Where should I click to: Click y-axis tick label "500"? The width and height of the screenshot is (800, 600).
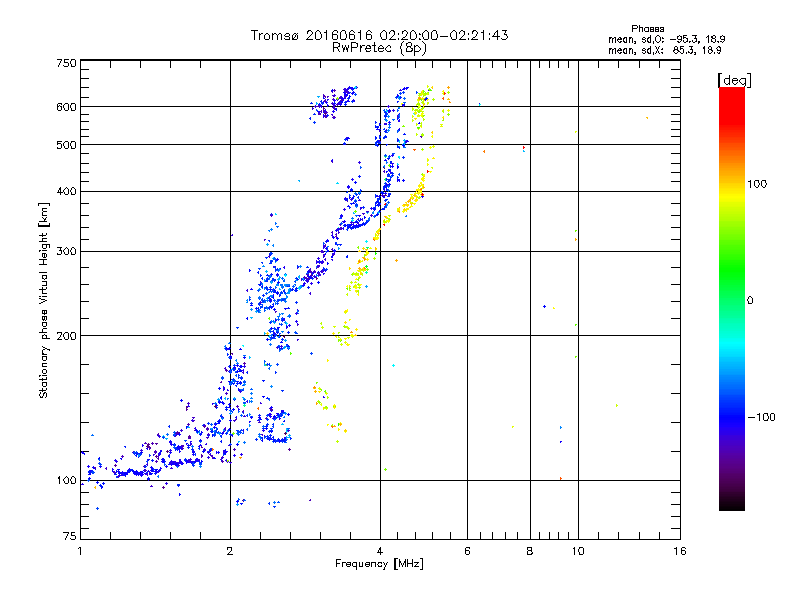point(66,145)
